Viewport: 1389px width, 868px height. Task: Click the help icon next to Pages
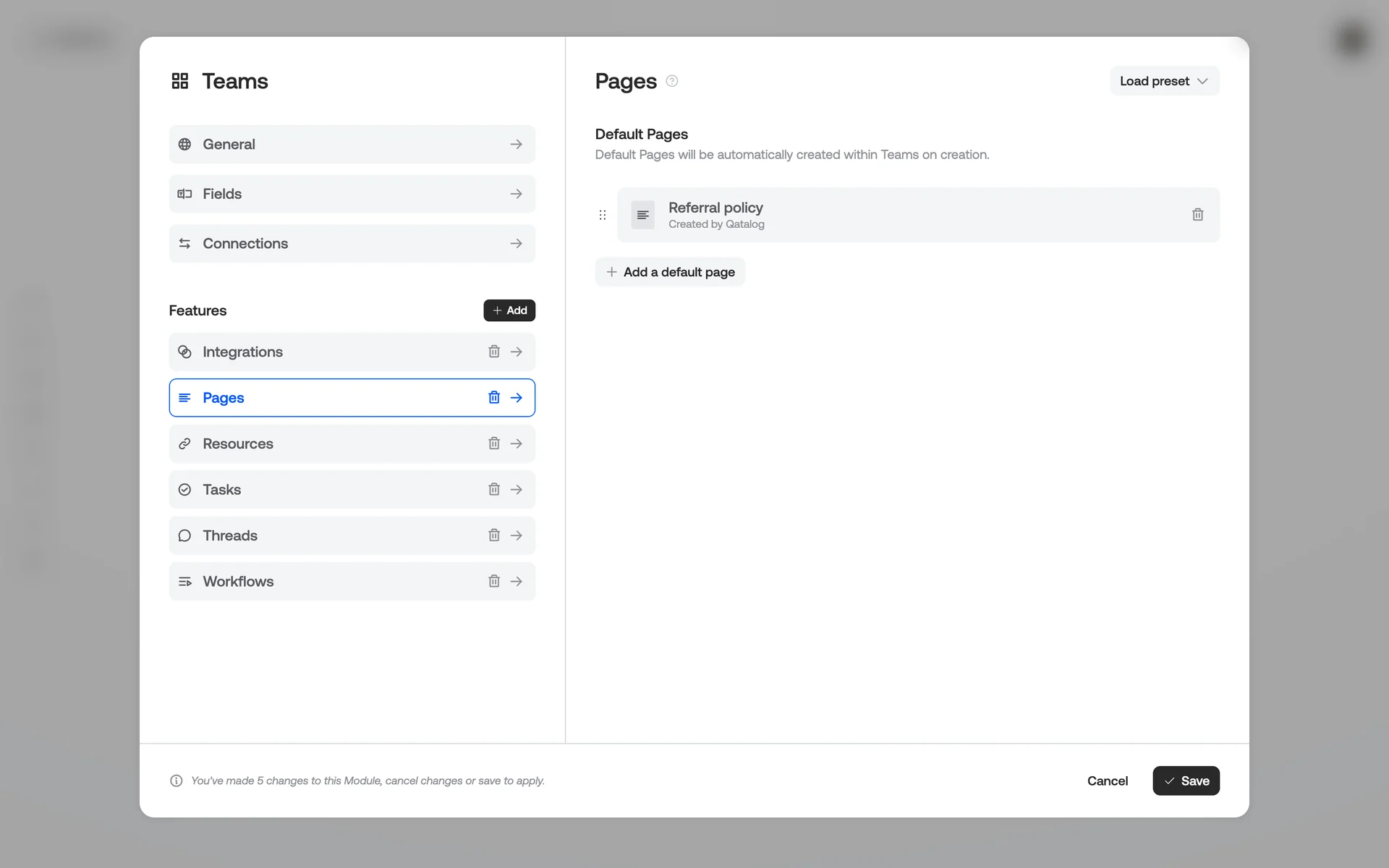[672, 81]
